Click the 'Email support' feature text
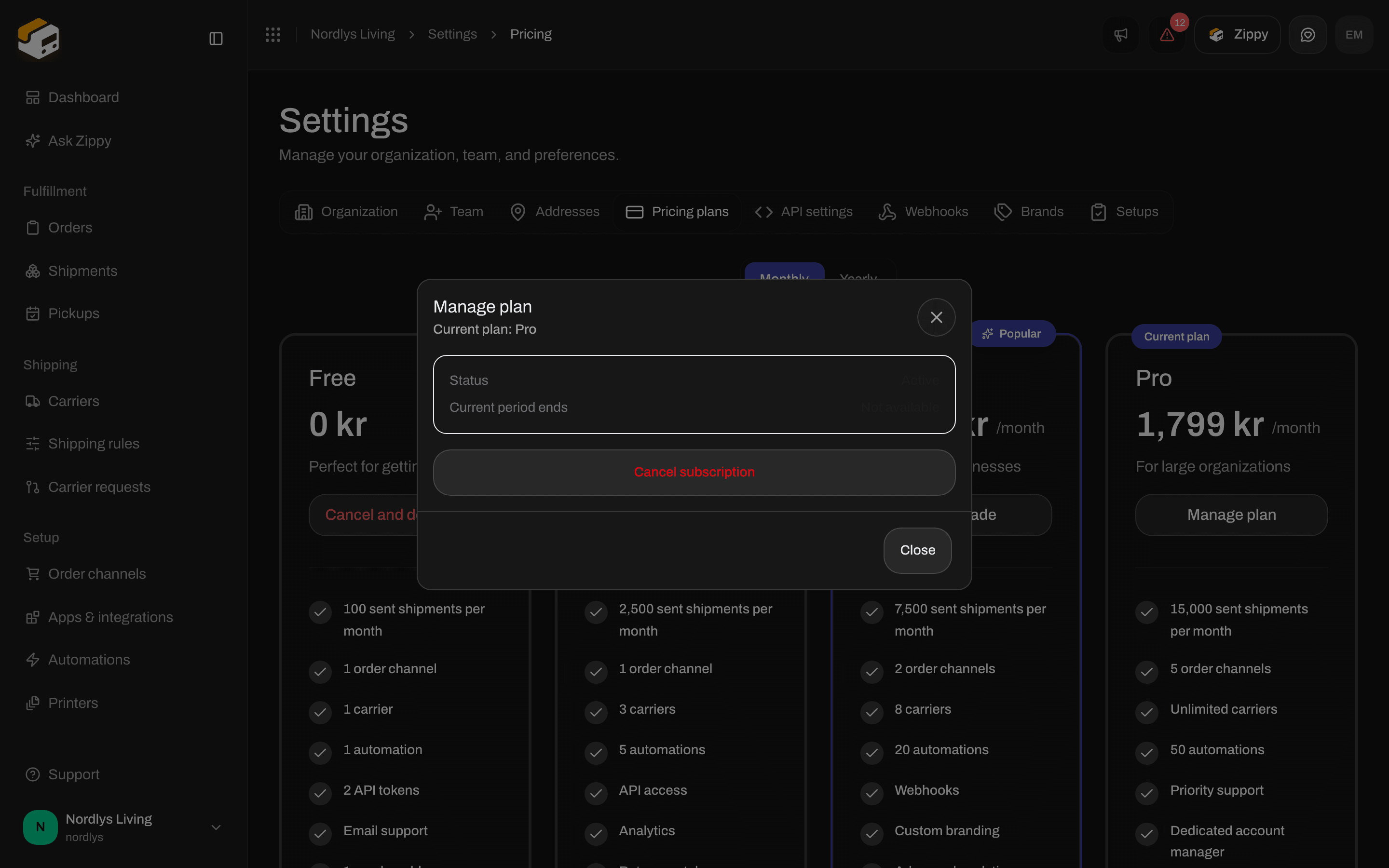Screen dimensions: 1389x868 point(385,831)
